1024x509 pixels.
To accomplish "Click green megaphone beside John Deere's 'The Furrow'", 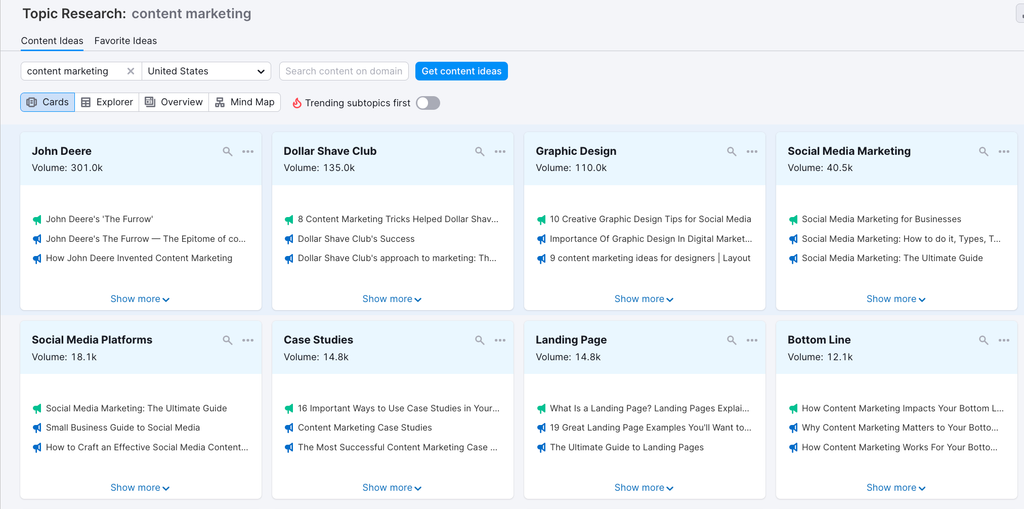I will pos(37,220).
